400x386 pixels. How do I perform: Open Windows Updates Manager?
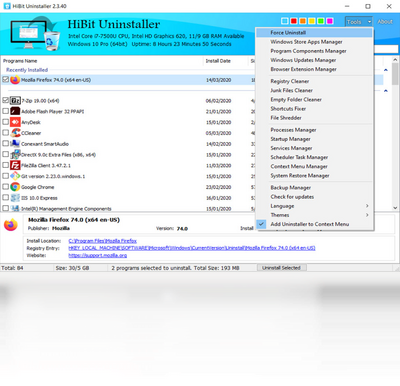click(x=314, y=60)
